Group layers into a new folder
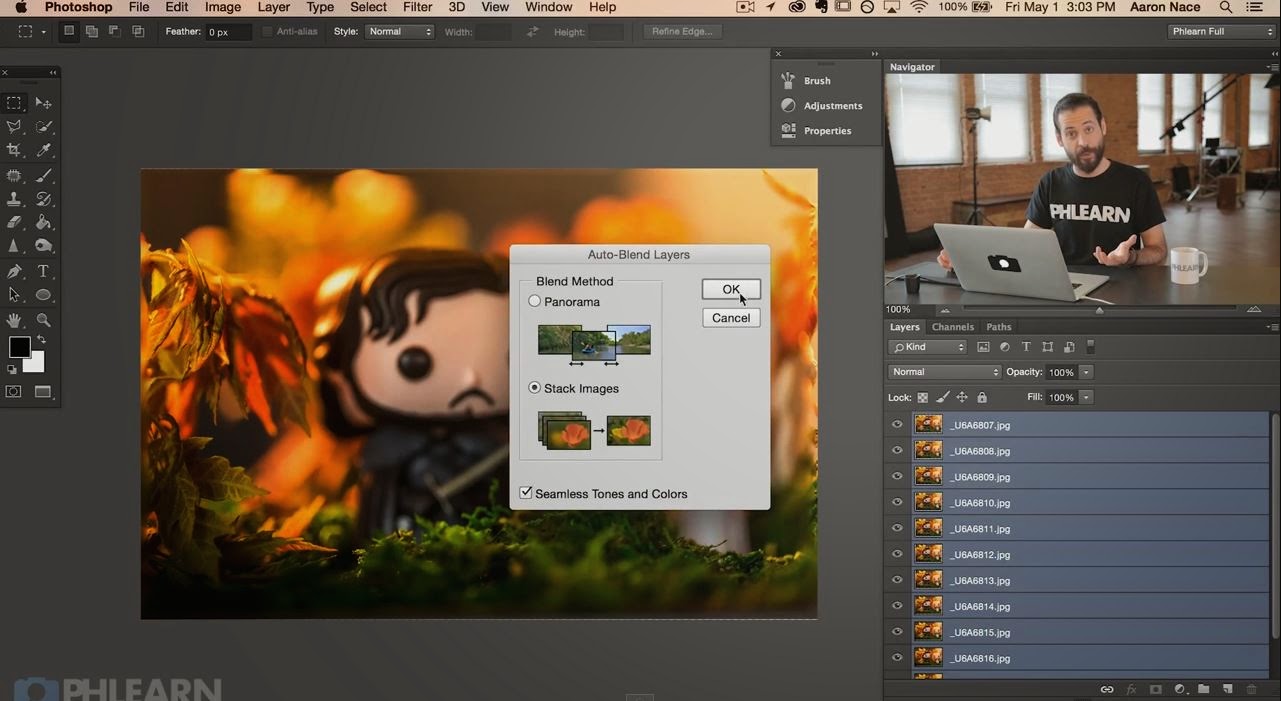This screenshot has height=701, width=1281. coord(1203,688)
